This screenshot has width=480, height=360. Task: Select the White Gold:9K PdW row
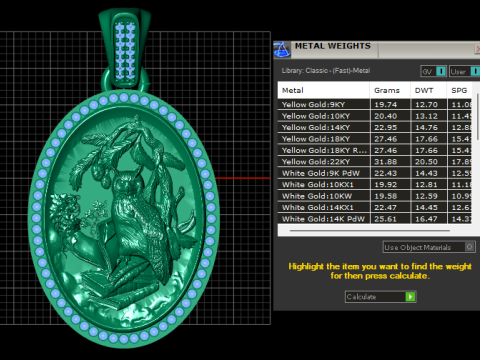coord(375,173)
